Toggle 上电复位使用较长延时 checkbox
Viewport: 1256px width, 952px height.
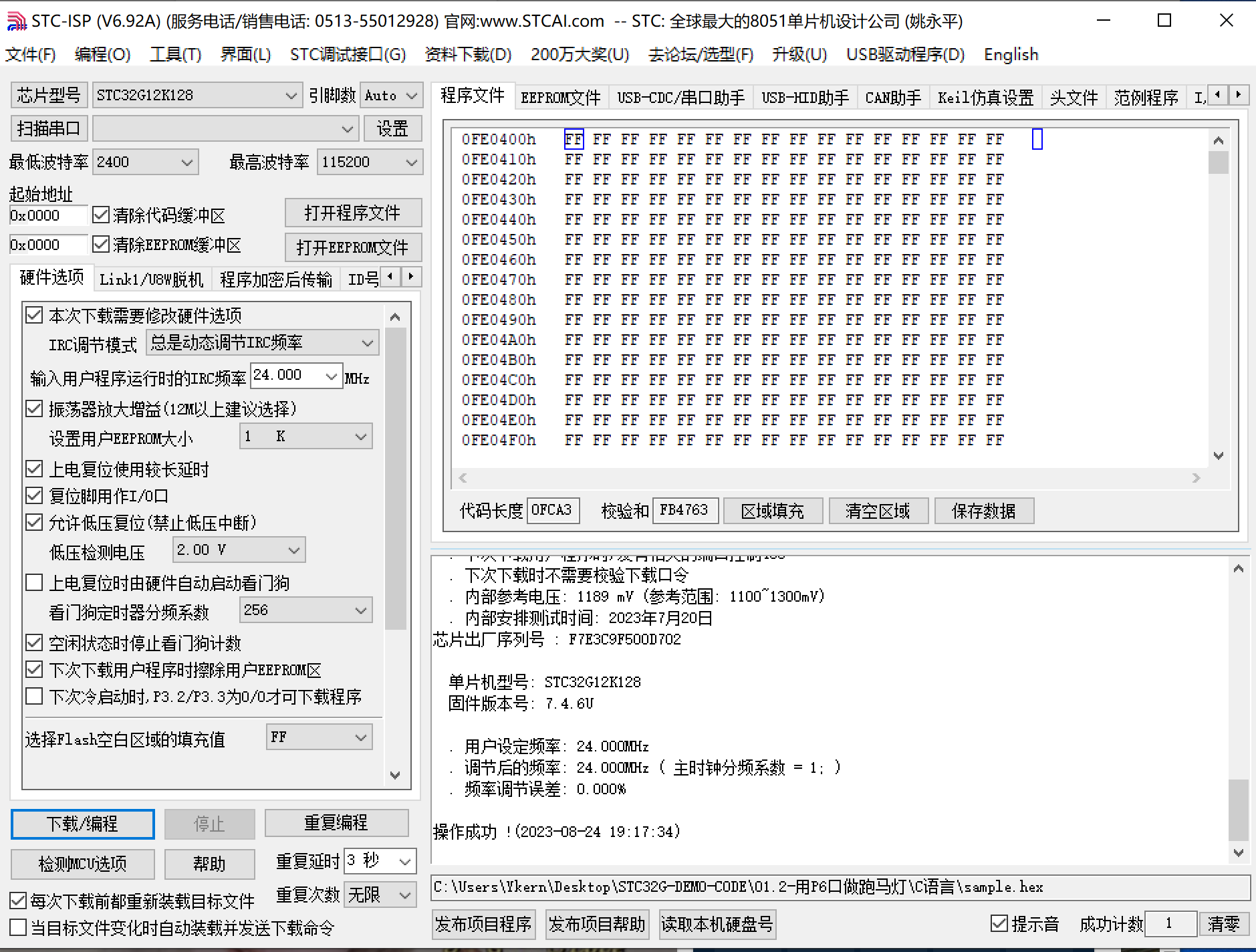click(x=34, y=469)
